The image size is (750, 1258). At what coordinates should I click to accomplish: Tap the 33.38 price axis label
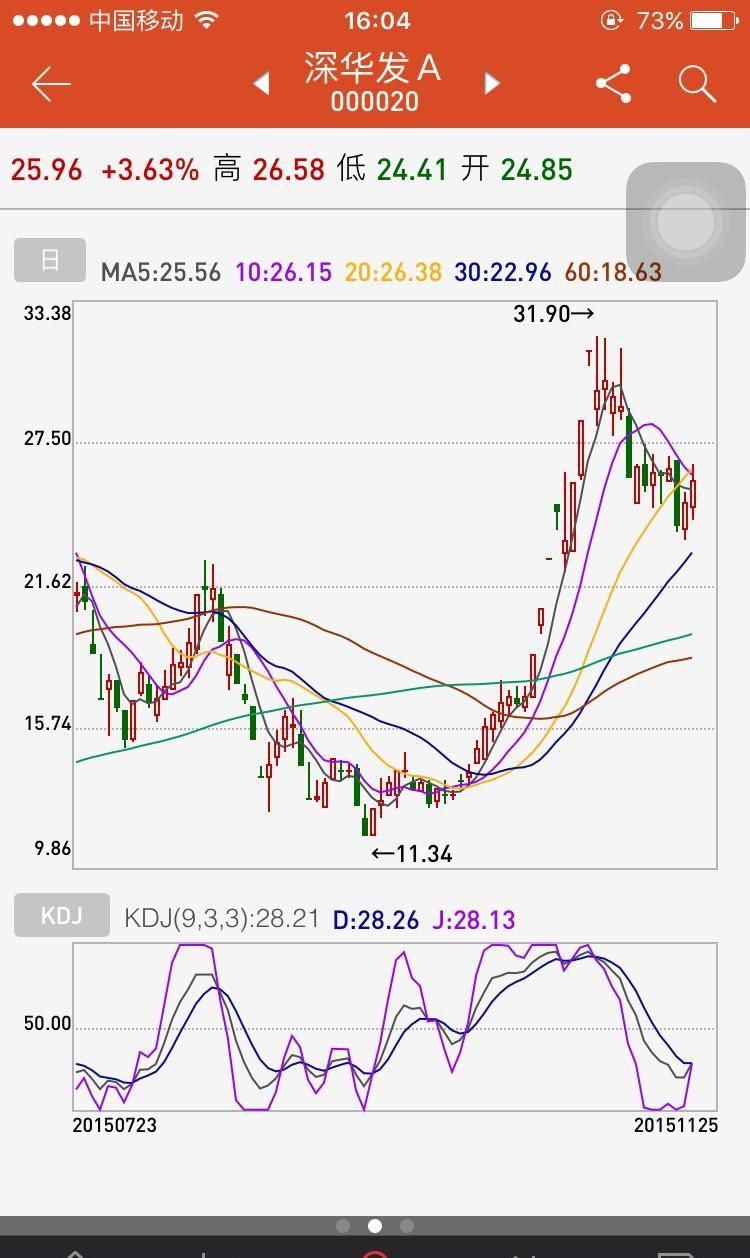[47, 314]
